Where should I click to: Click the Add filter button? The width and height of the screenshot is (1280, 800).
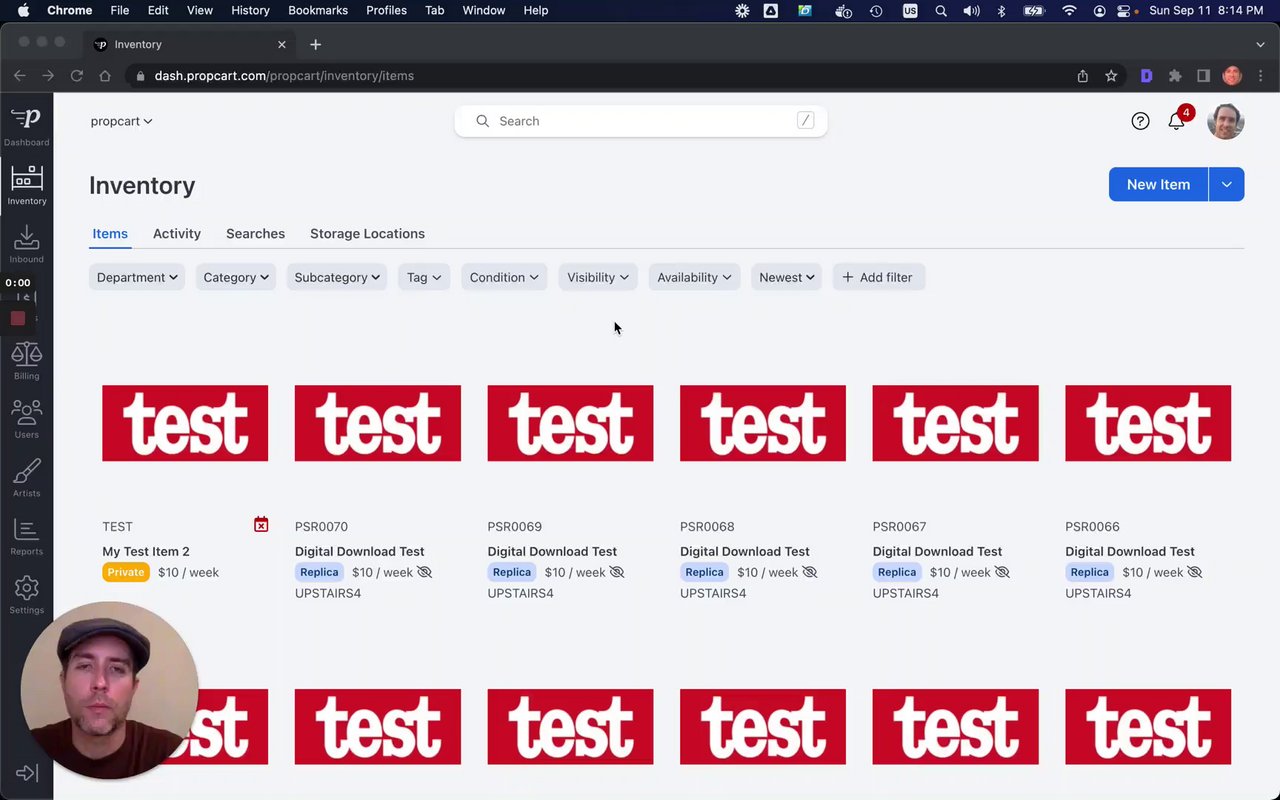(878, 277)
